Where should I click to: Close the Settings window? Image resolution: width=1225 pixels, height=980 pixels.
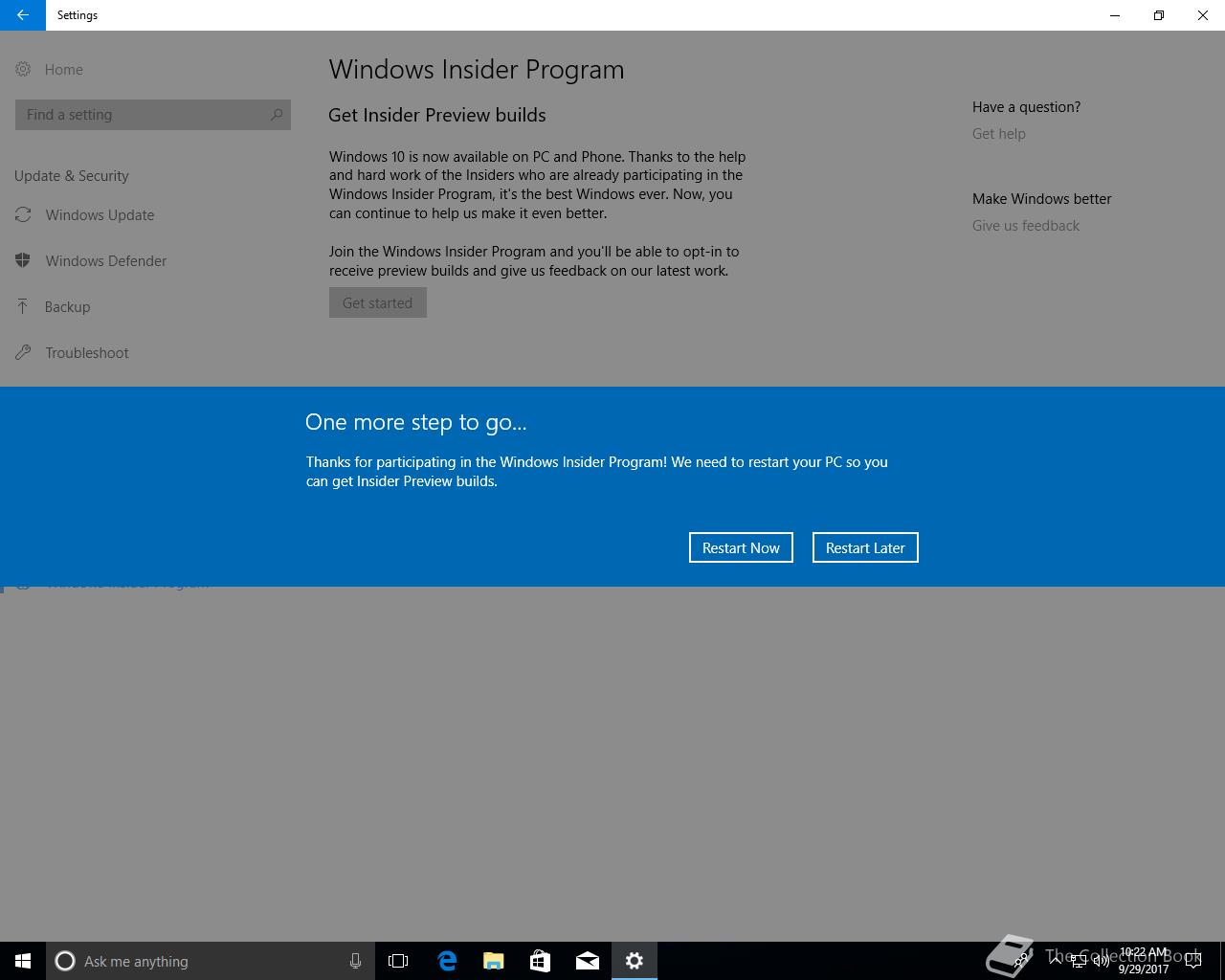(1203, 15)
